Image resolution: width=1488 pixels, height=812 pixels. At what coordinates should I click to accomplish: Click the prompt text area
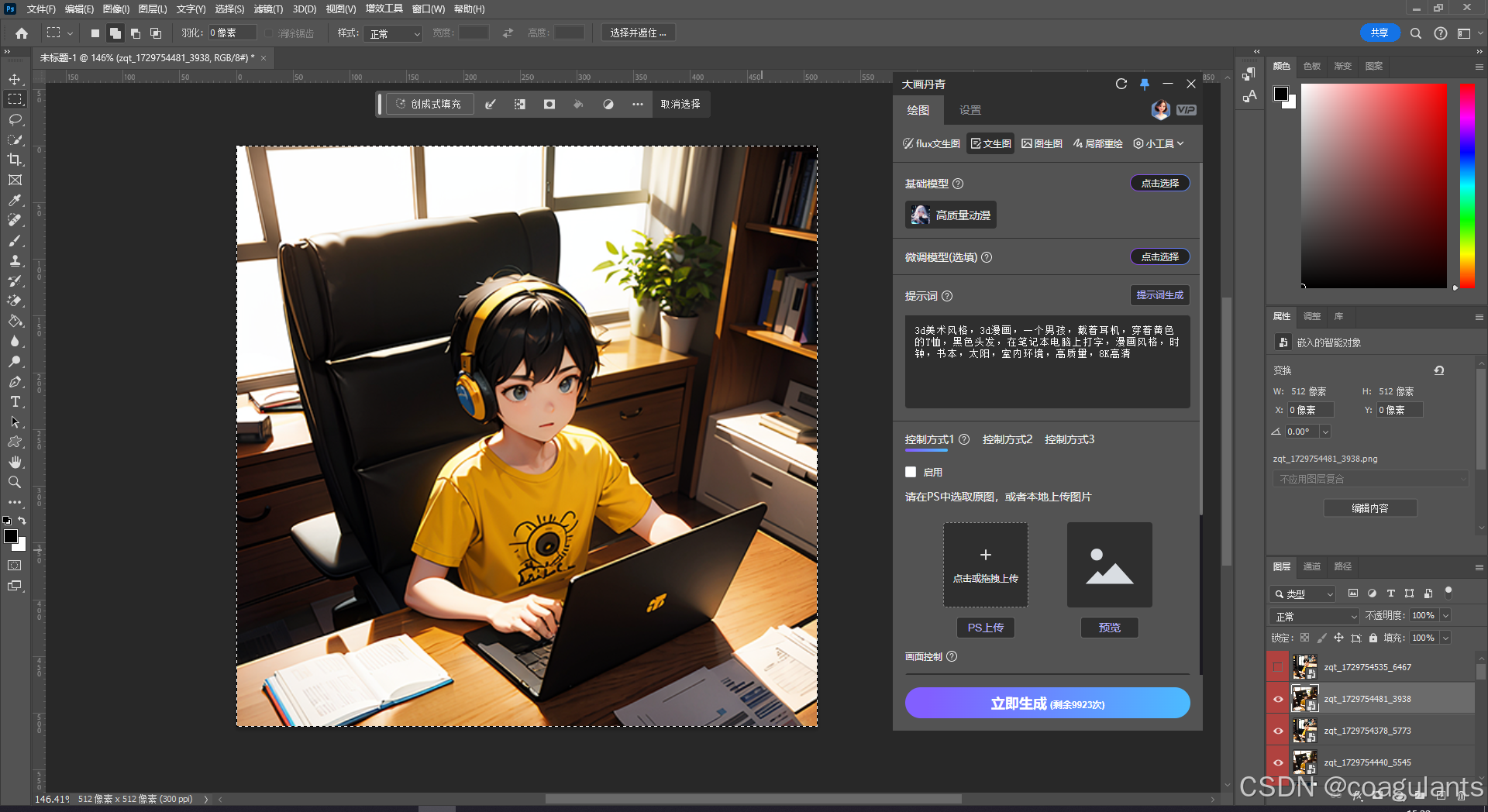point(1047,362)
